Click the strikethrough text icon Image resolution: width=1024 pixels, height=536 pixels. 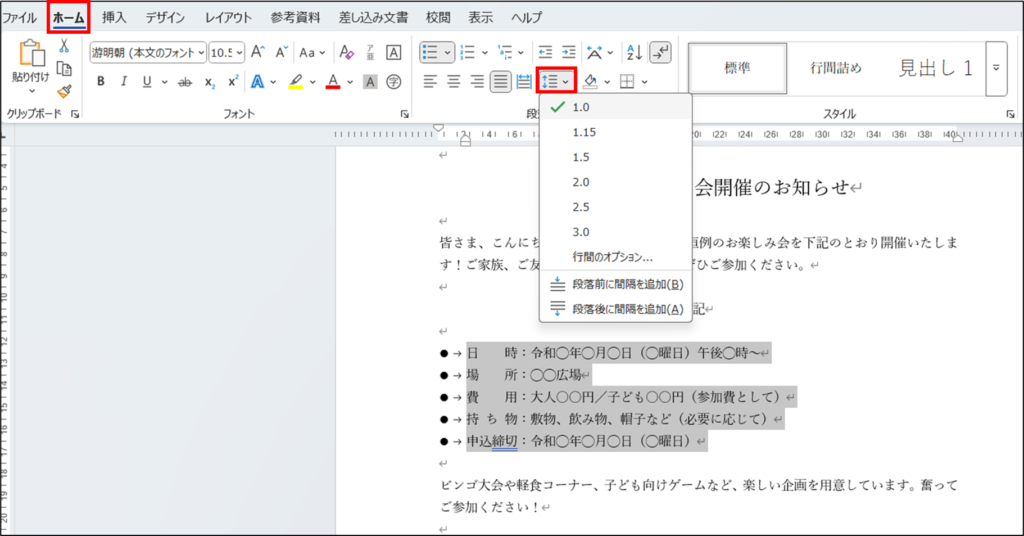[184, 82]
